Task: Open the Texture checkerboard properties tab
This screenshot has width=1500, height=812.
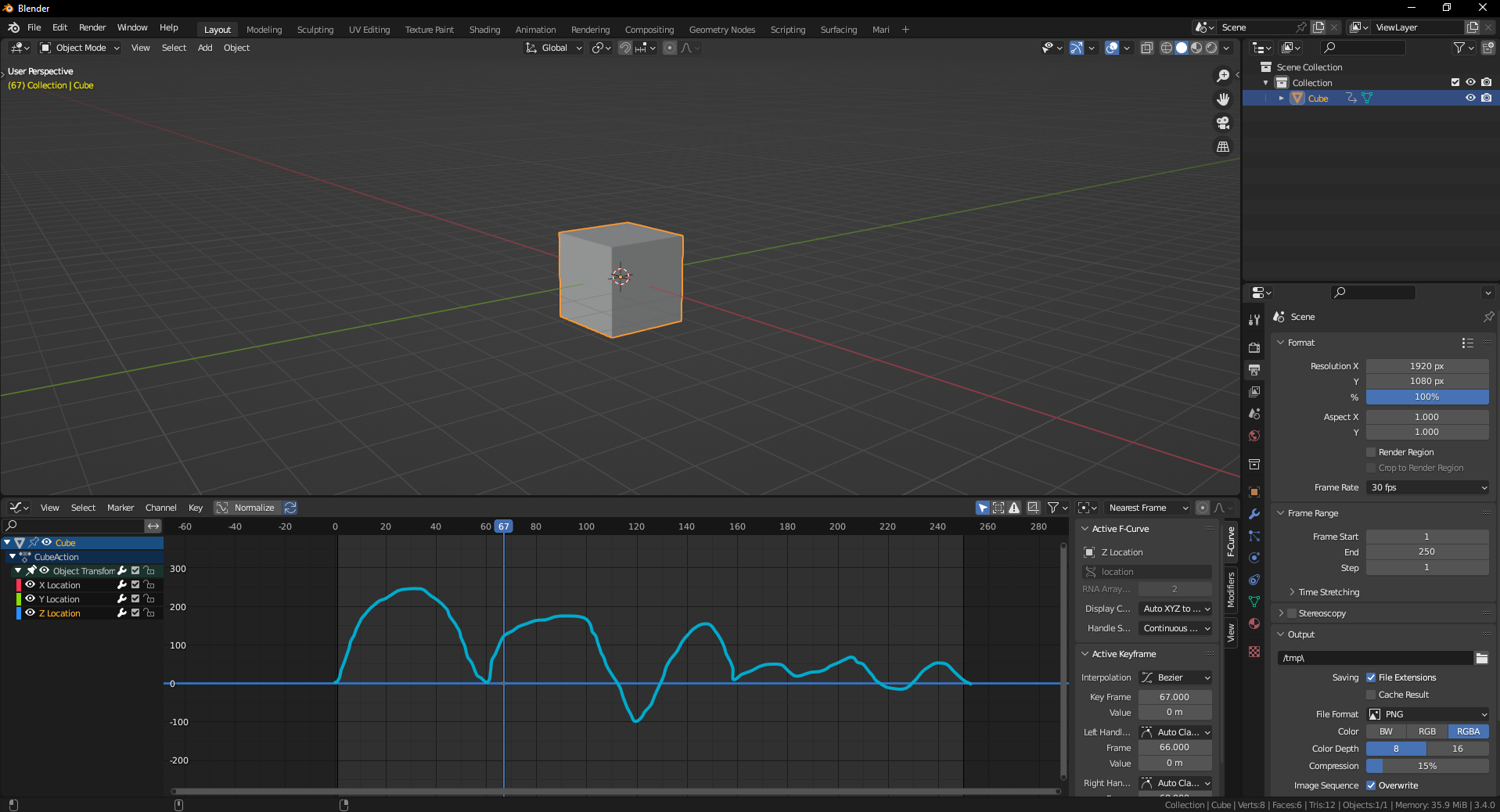Action: (x=1254, y=652)
